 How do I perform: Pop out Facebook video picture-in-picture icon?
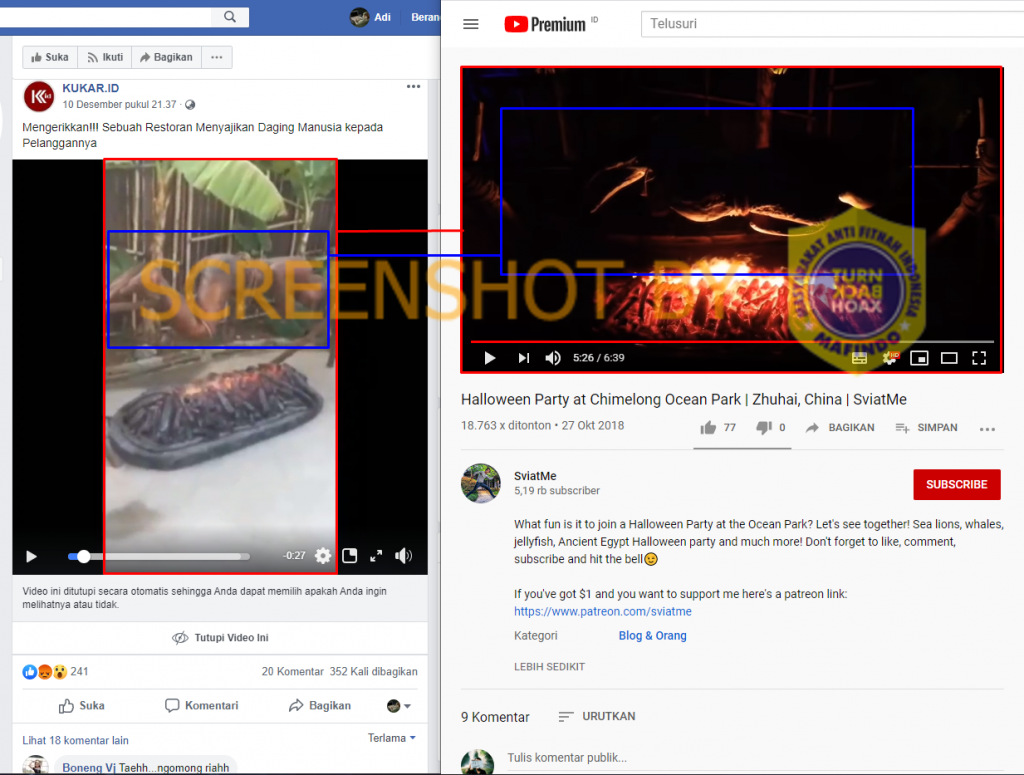[x=350, y=556]
